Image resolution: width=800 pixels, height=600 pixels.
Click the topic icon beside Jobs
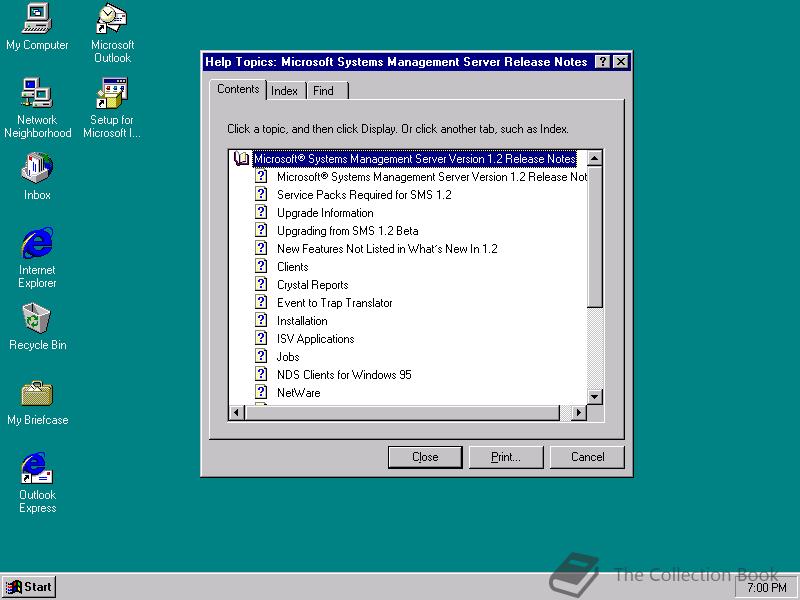coord(261,356)
